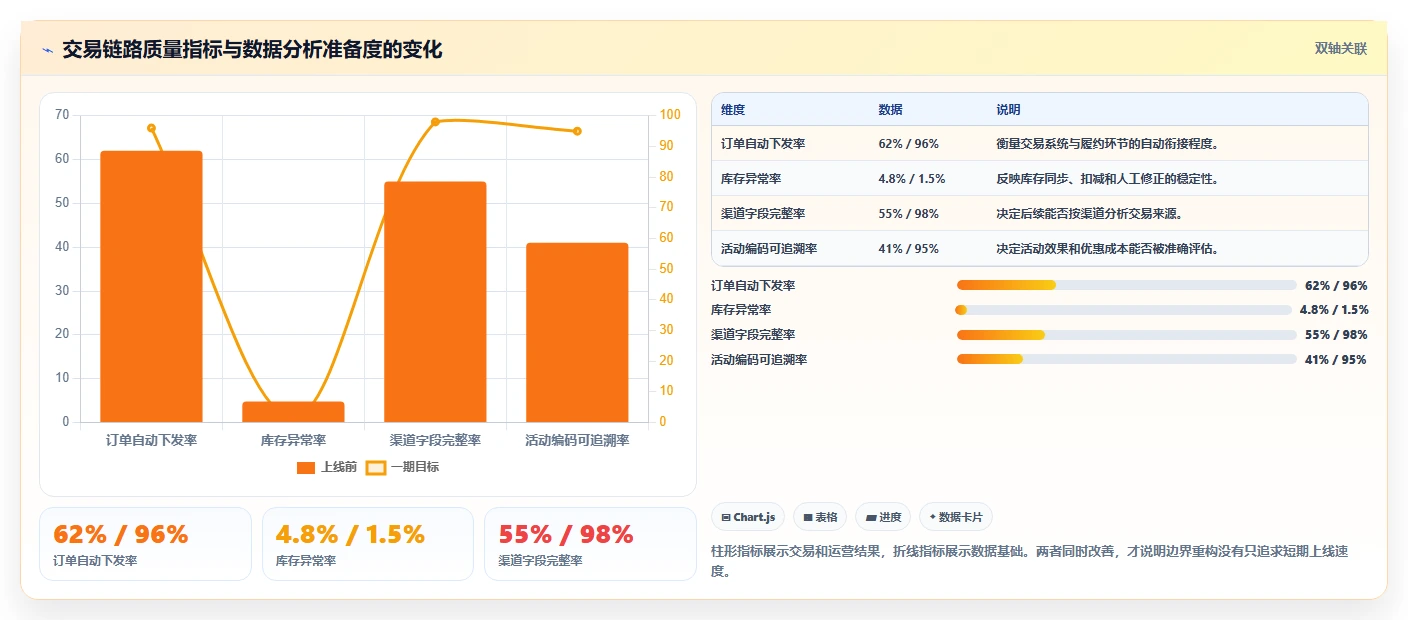Click the line point above 订单自动下发率 bar
The height and width of the screenshot is (620, 1408).
151,128
